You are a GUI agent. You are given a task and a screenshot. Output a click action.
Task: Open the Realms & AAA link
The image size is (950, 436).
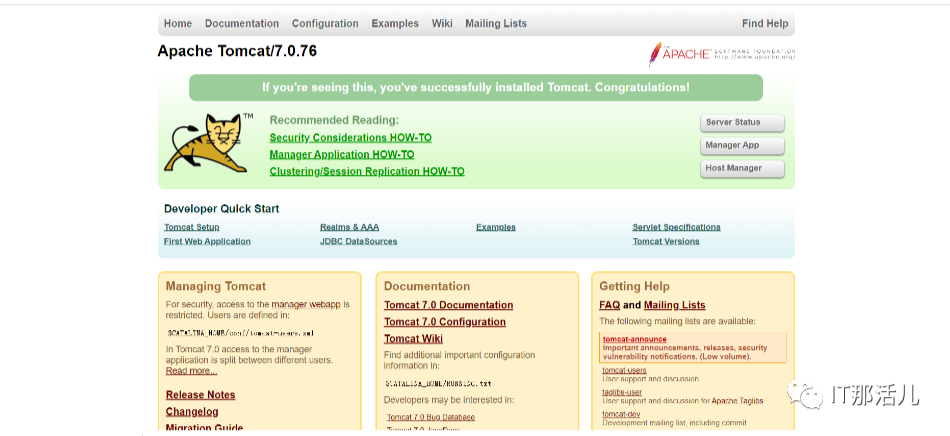[350, 227]
